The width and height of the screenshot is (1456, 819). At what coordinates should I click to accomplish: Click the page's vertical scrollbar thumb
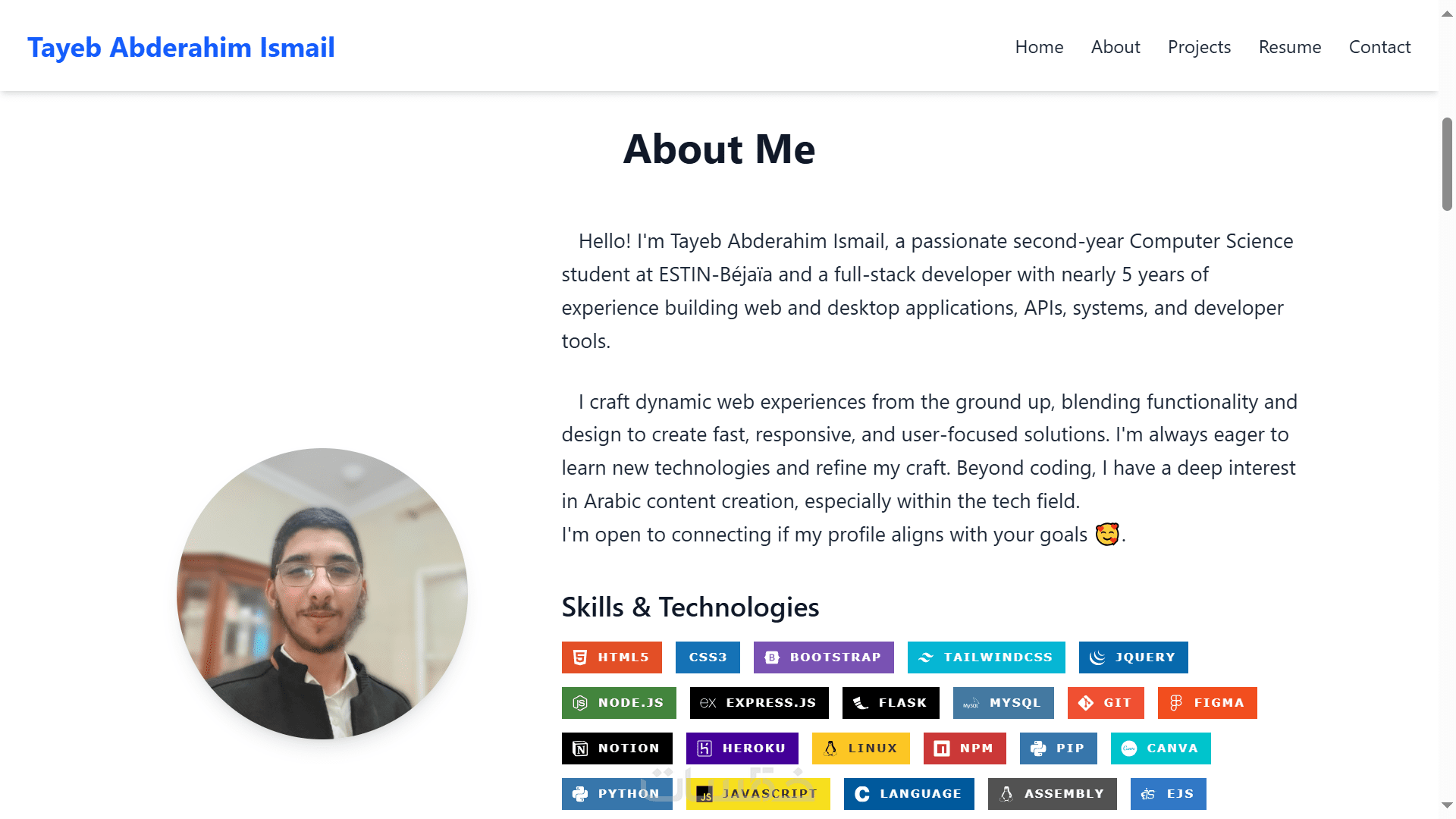(1447, 164)
